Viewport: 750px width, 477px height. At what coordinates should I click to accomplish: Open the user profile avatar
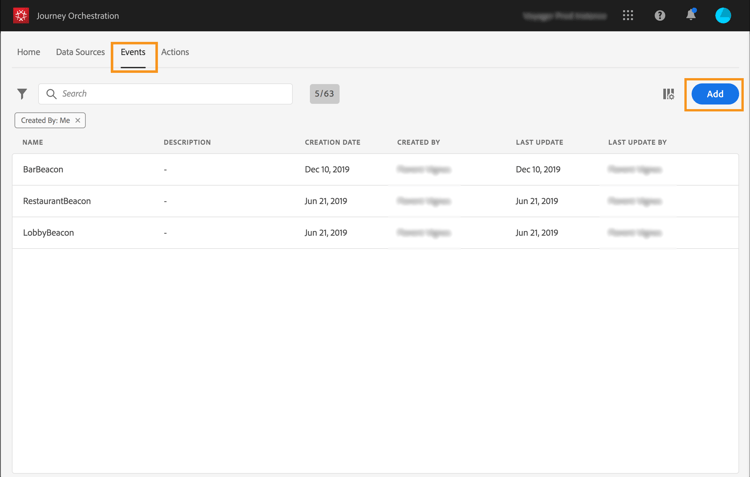(723, 15)
